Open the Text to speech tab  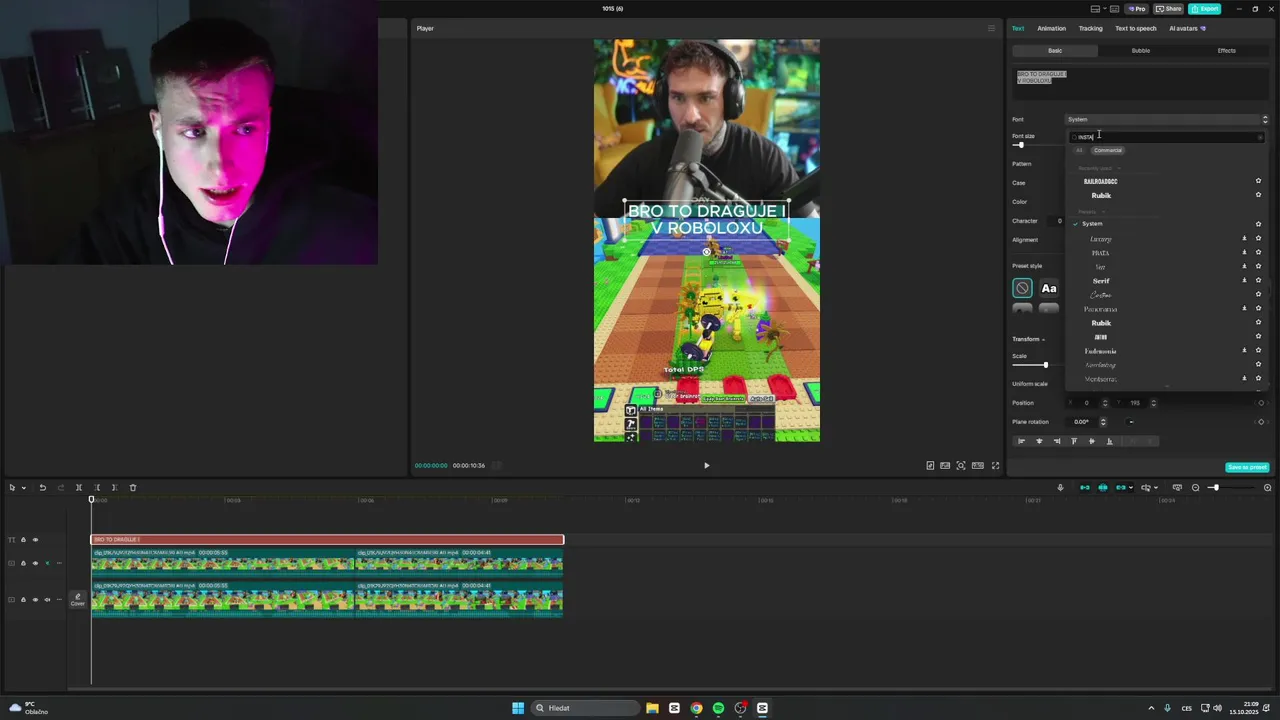tap(1135, 28)
